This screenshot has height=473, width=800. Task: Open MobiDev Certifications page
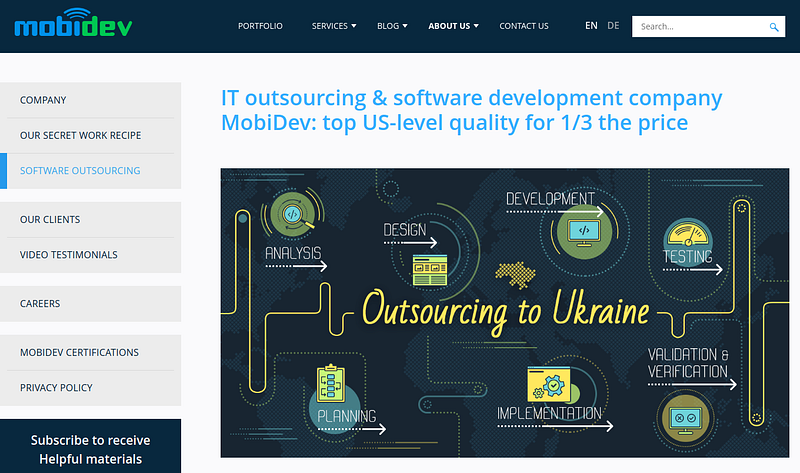(91, 353)
